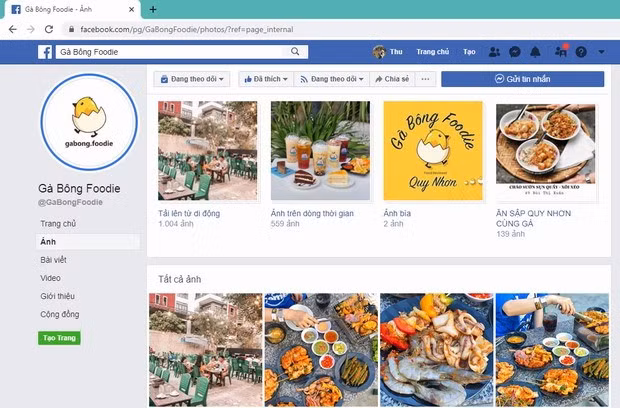
Task: Open the first Đang theo dõi dropdown
Action: (x=192, y=79)
